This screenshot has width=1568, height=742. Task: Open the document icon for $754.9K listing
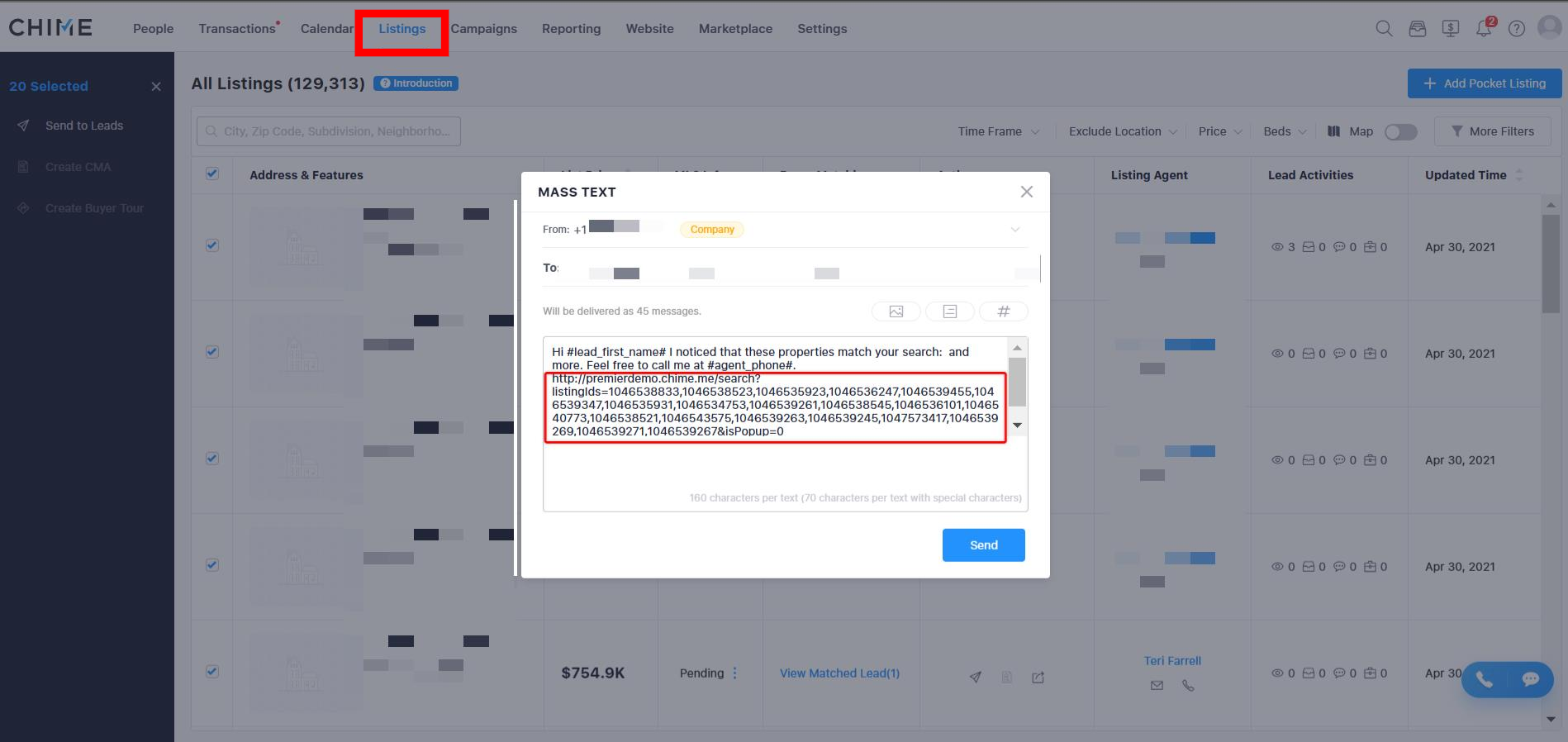pos(1007,678)
